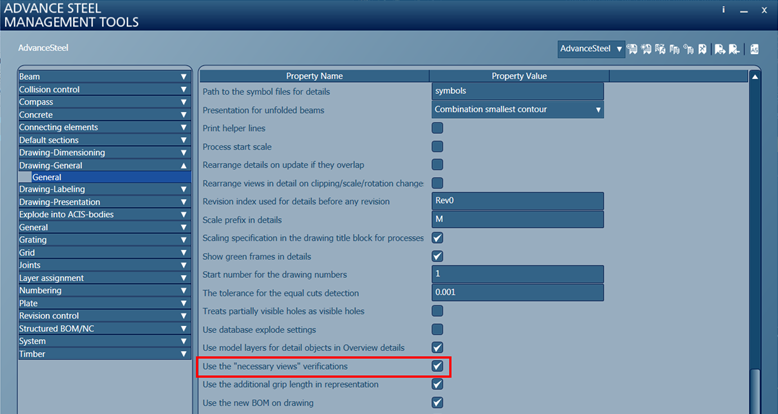
Task: Expand the Grid category
Action: point(105,253)
